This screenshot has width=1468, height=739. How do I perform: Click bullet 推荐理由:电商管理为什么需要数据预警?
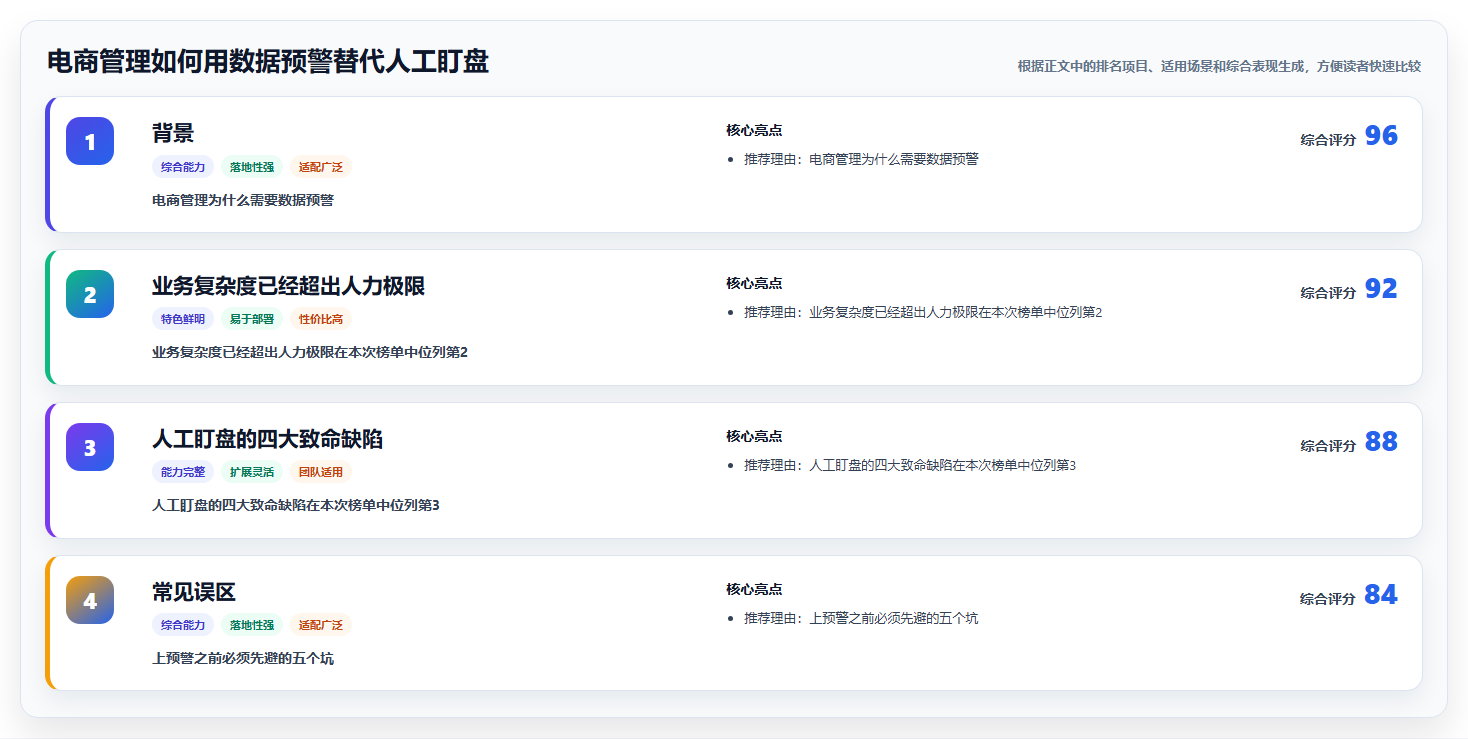pyautogui.click(x=861, y=159)
